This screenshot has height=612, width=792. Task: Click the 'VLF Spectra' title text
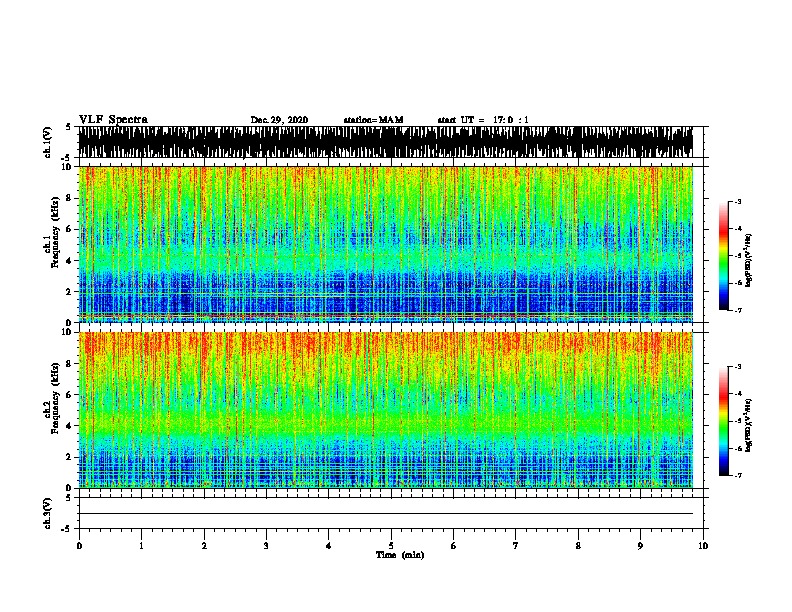pyautogui.click(x=113, y=120)
